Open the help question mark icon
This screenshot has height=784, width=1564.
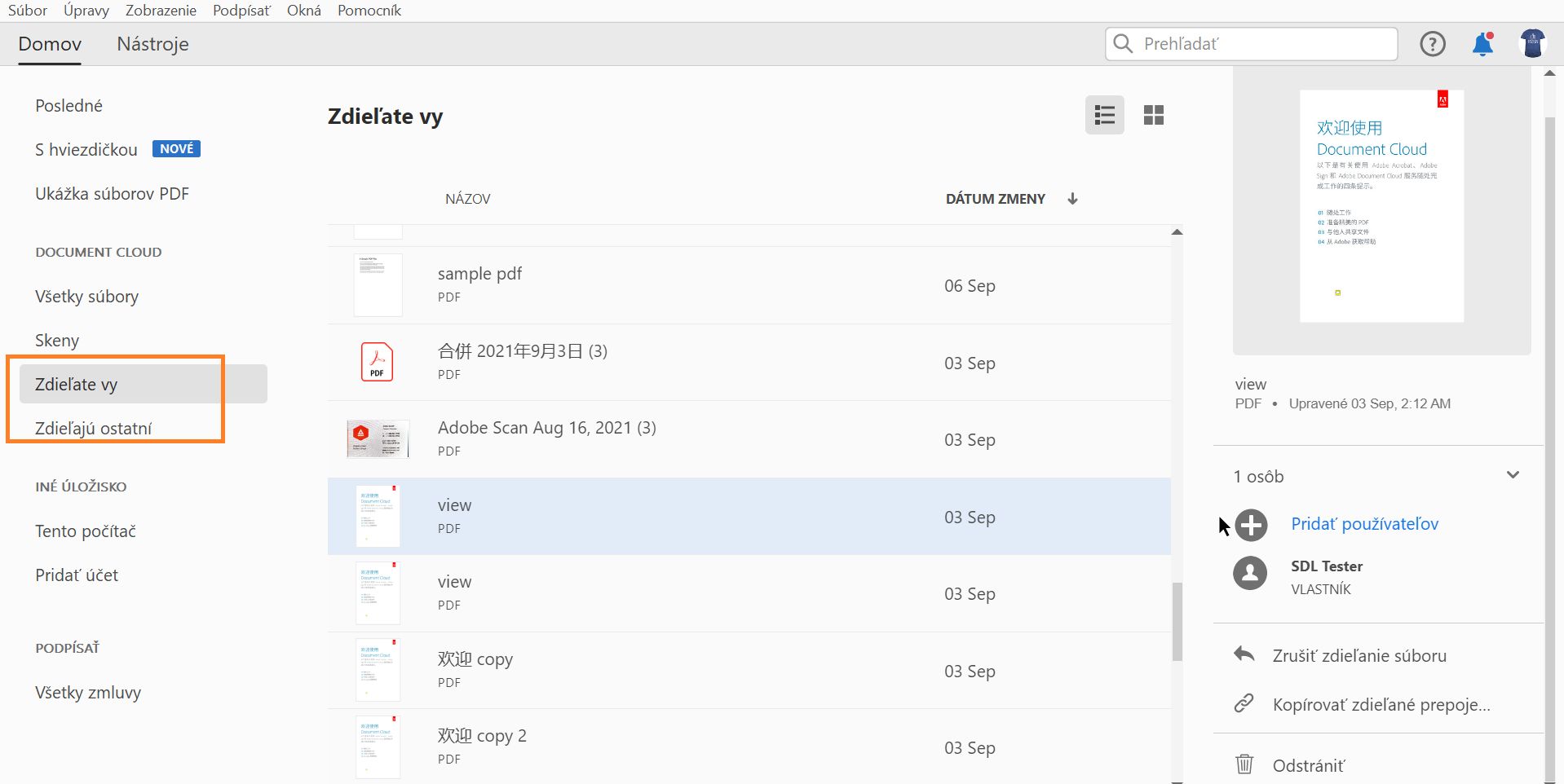1433,44
